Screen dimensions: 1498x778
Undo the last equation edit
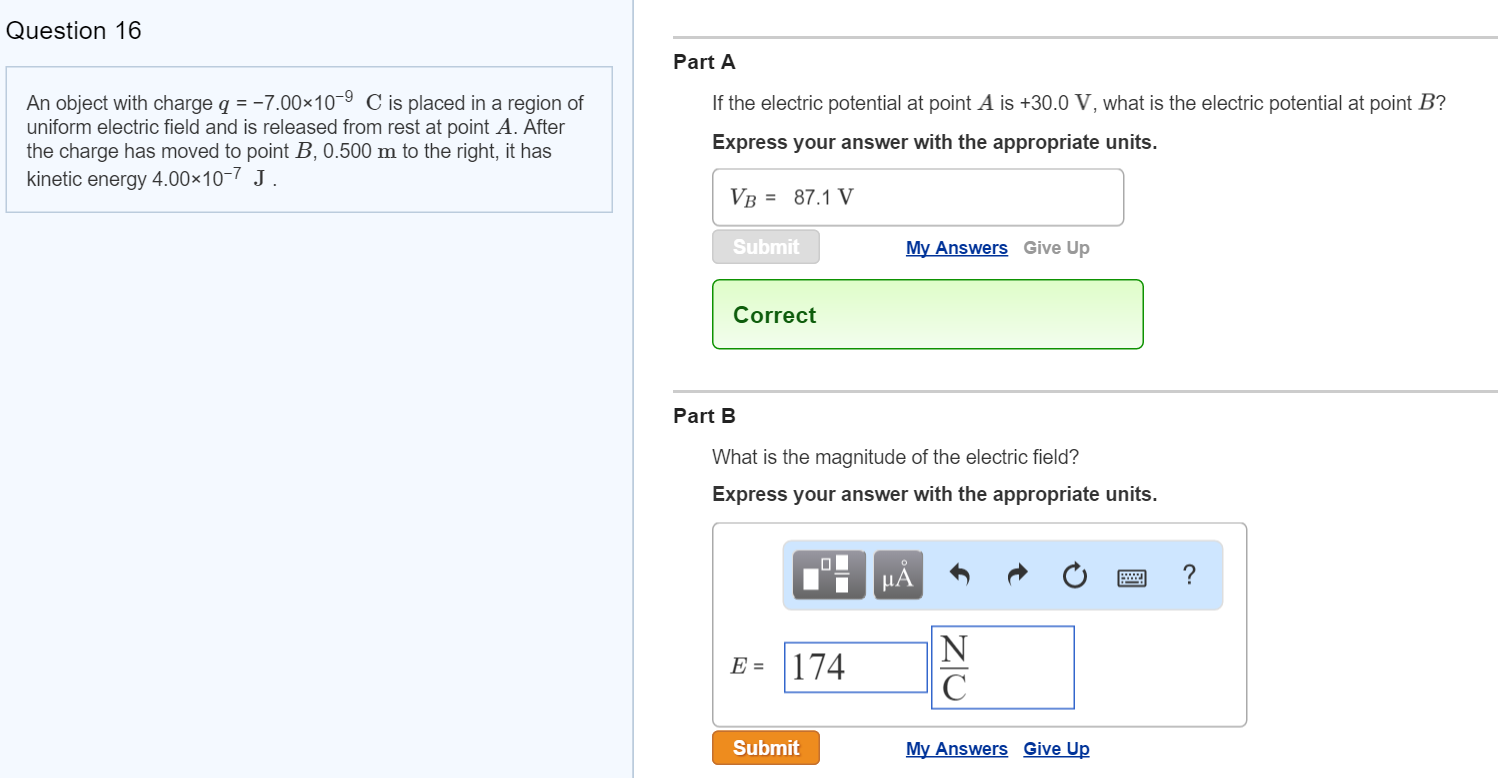click(958, 575)
